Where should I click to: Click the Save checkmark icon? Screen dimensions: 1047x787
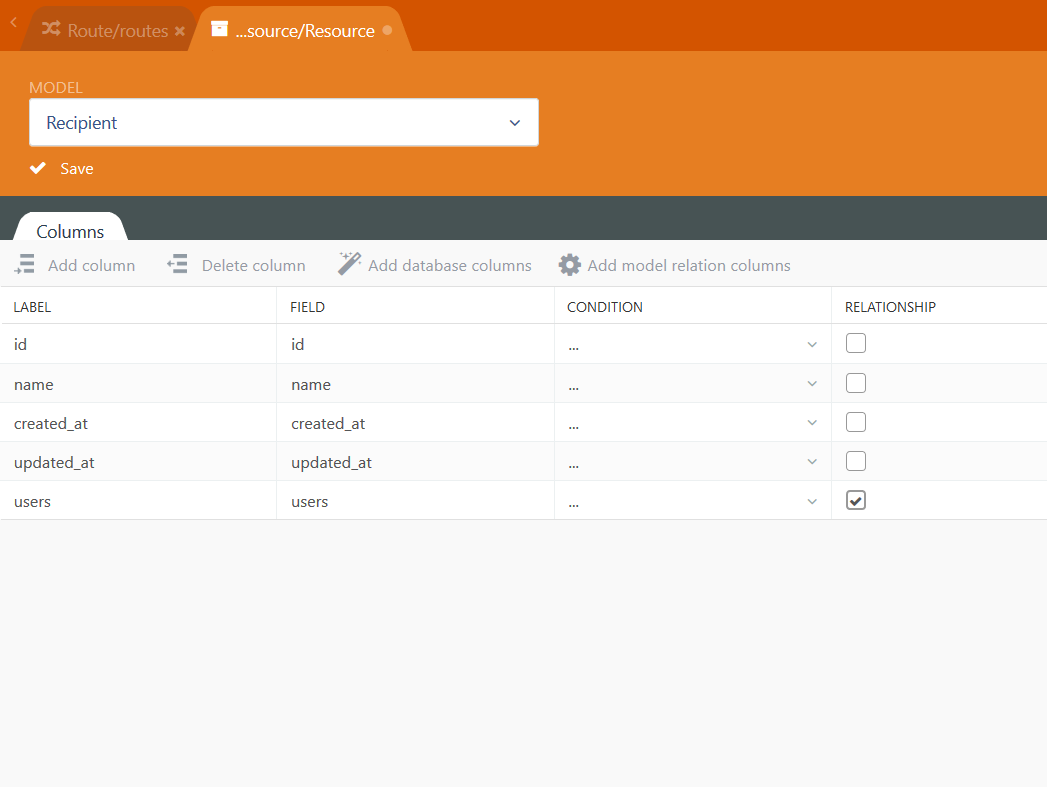(38, 168)
